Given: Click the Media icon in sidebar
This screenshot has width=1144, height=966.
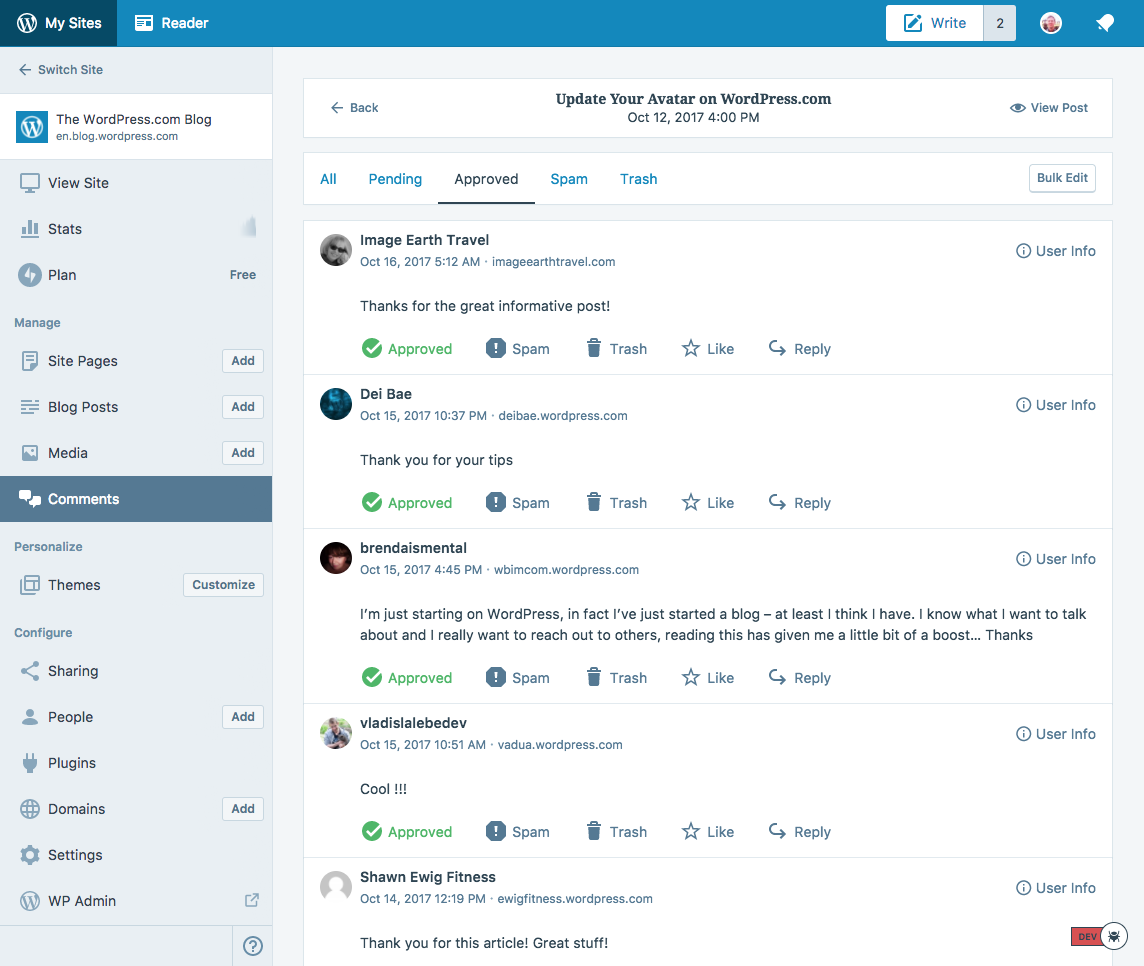Looking at the screenshot, I should [x=30, y=453].
